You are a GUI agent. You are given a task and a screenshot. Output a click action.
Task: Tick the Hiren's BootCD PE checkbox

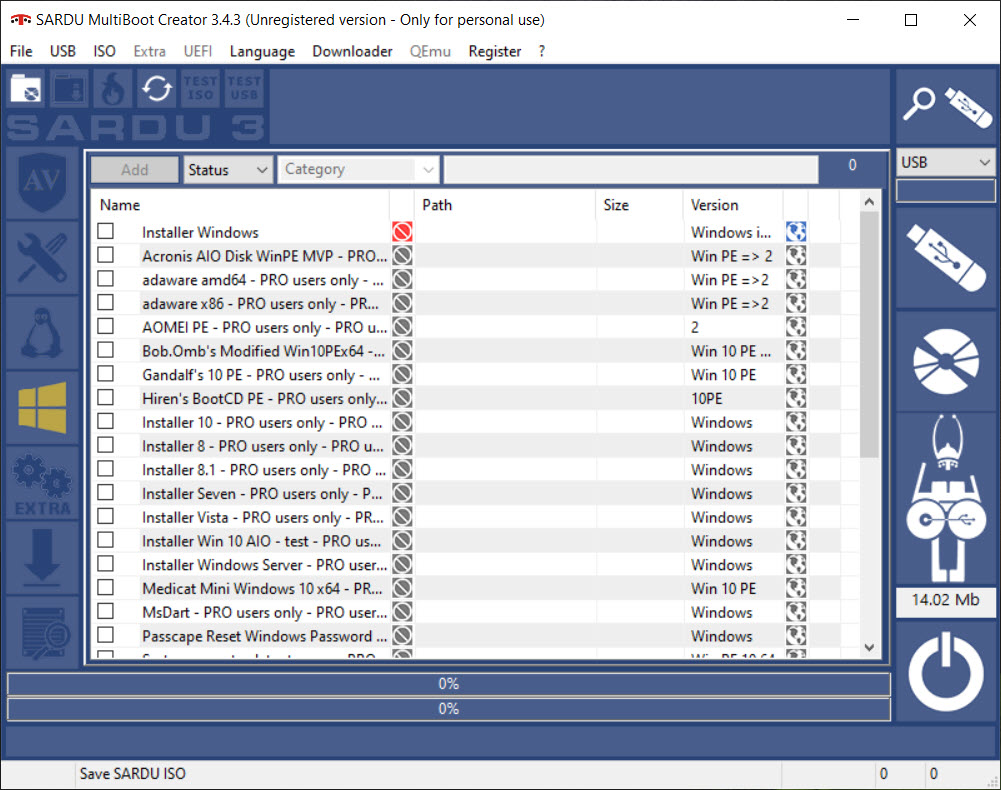pos(105,398)
